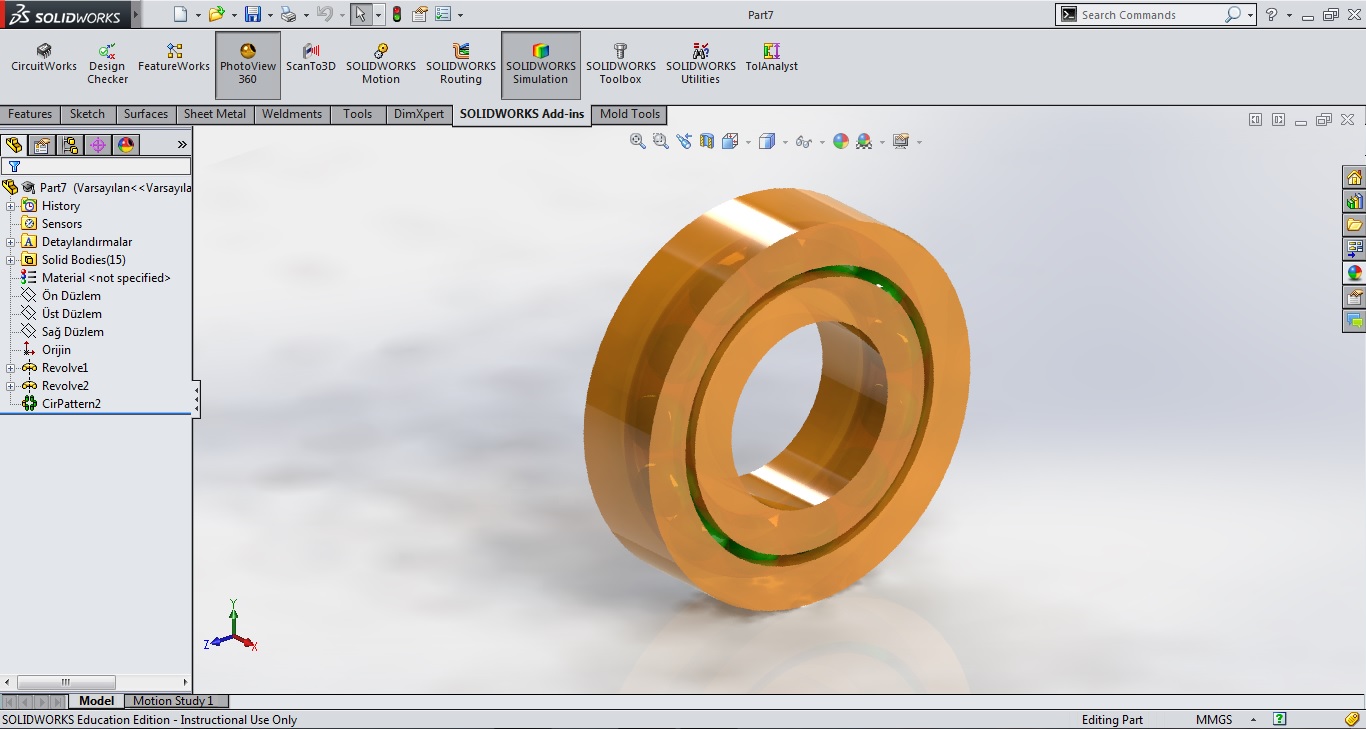Viewport: 1366px width, 729px height.
Task: Enable the TolAnalyst add-in
Action: point(772,58)
